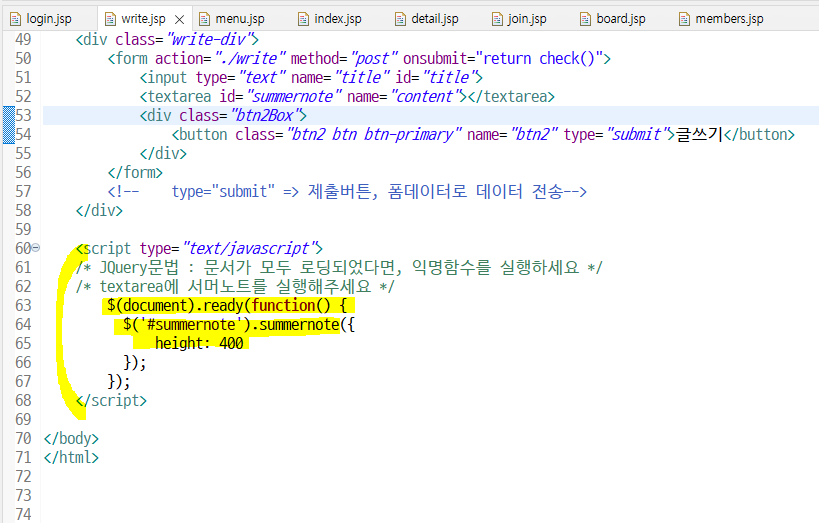This screenshot has width=819, height=523.
Task: Click the write.jsp file icon
Action: pos(110,19)
